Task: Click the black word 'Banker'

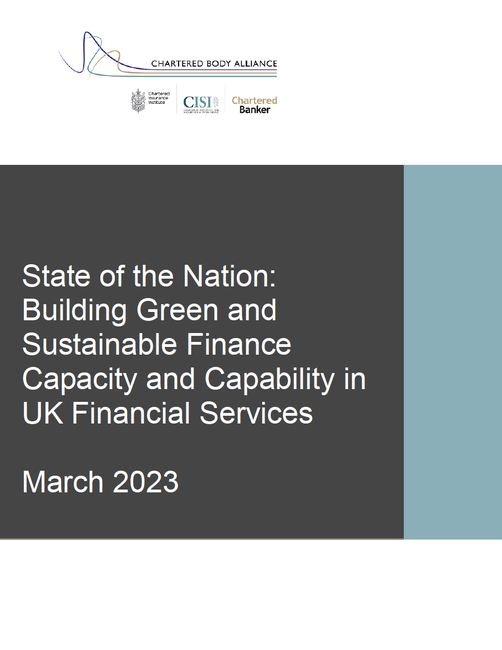Action: coord(255,110)
